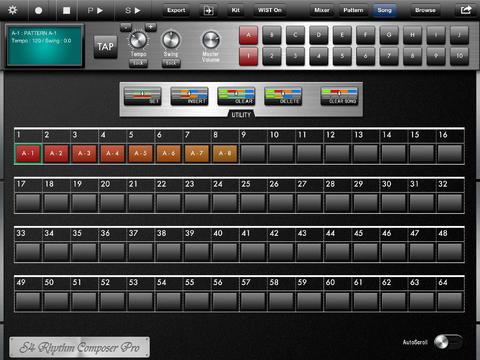
Task: Open settings with the gear icon
Action: click(x=13, y=10)
